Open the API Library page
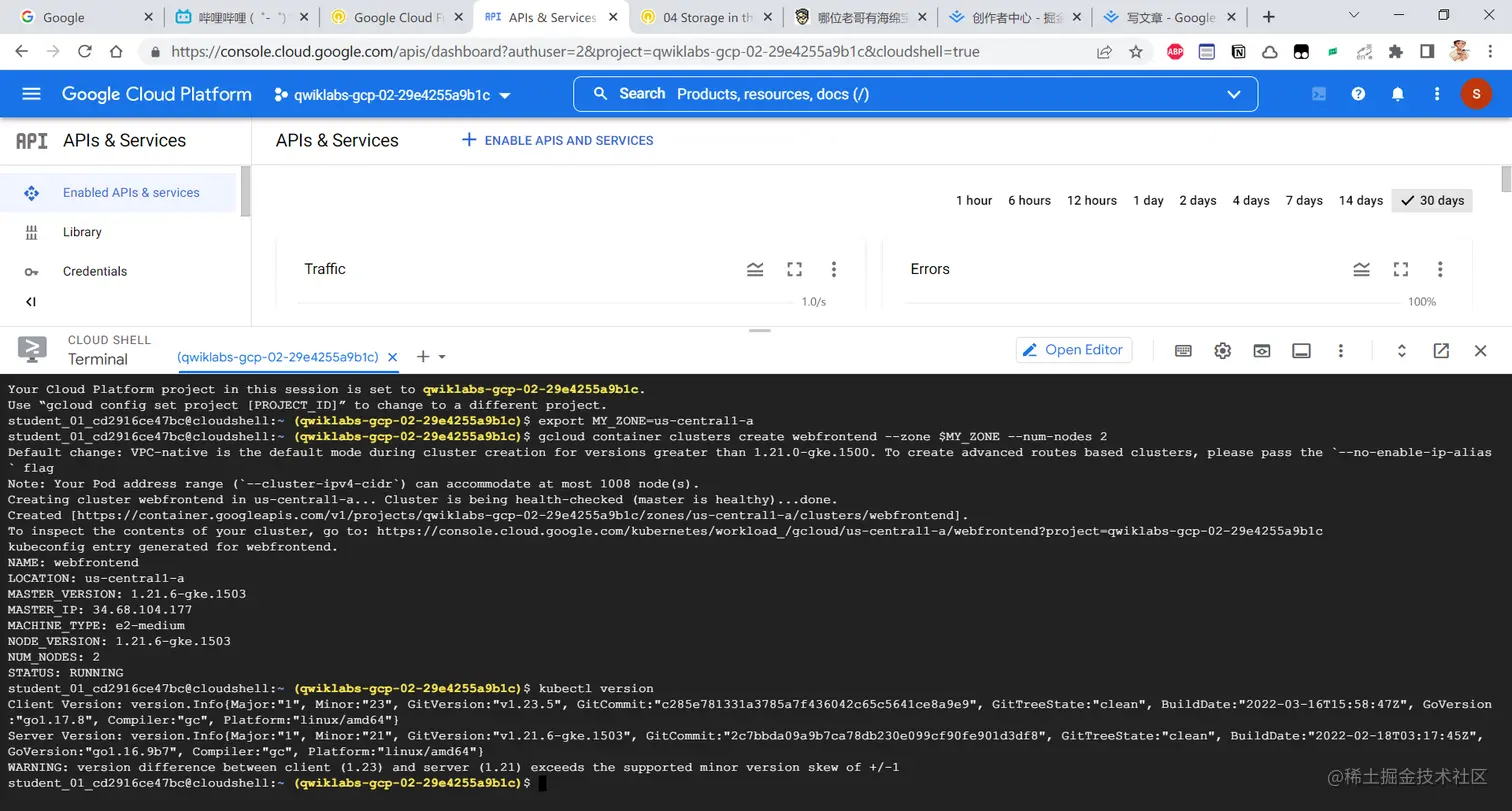The width and height of the screenshot is (1512, 811). pyautogui.click(x=119, y=232)
